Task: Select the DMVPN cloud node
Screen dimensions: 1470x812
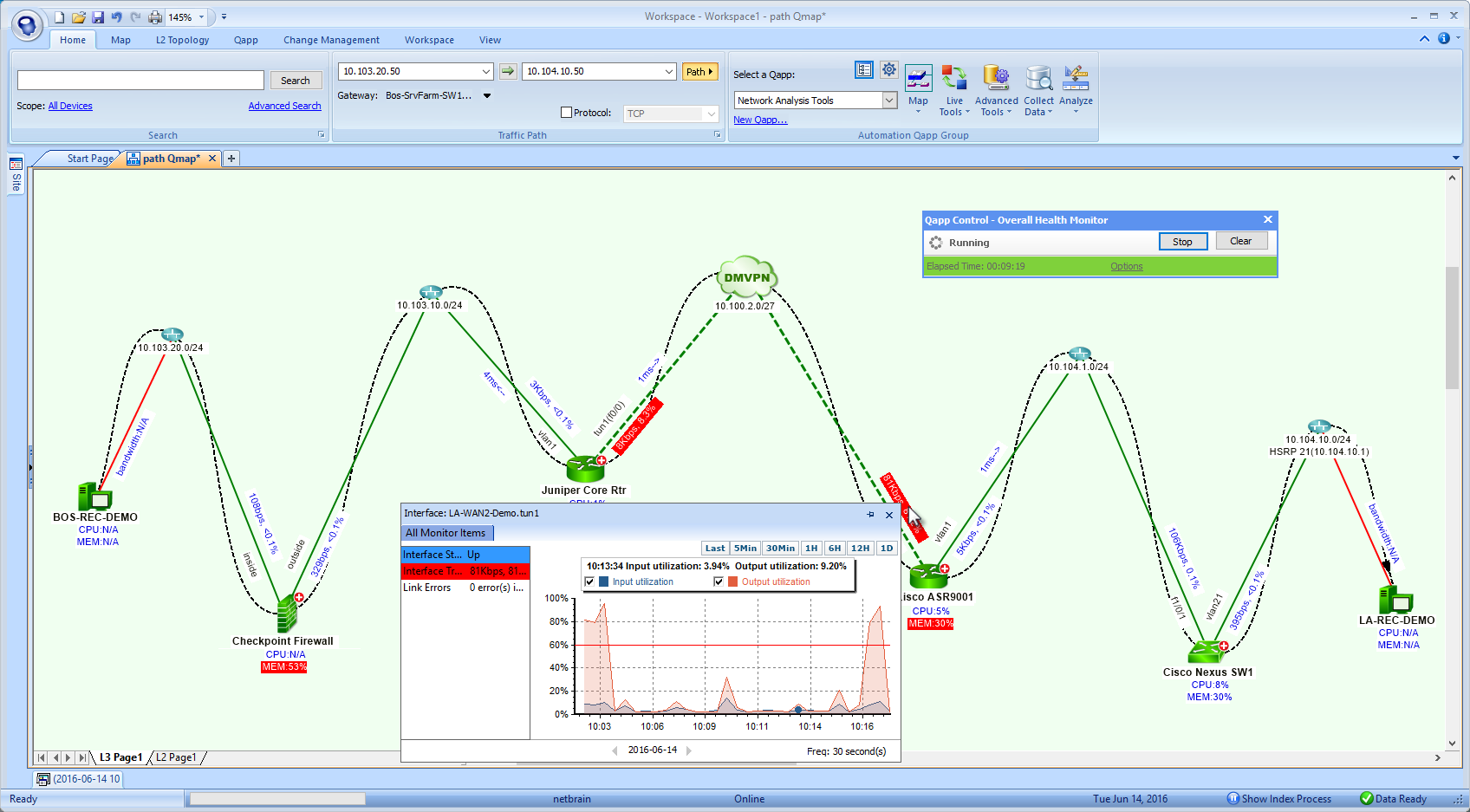Action: [x=747, y=277]
